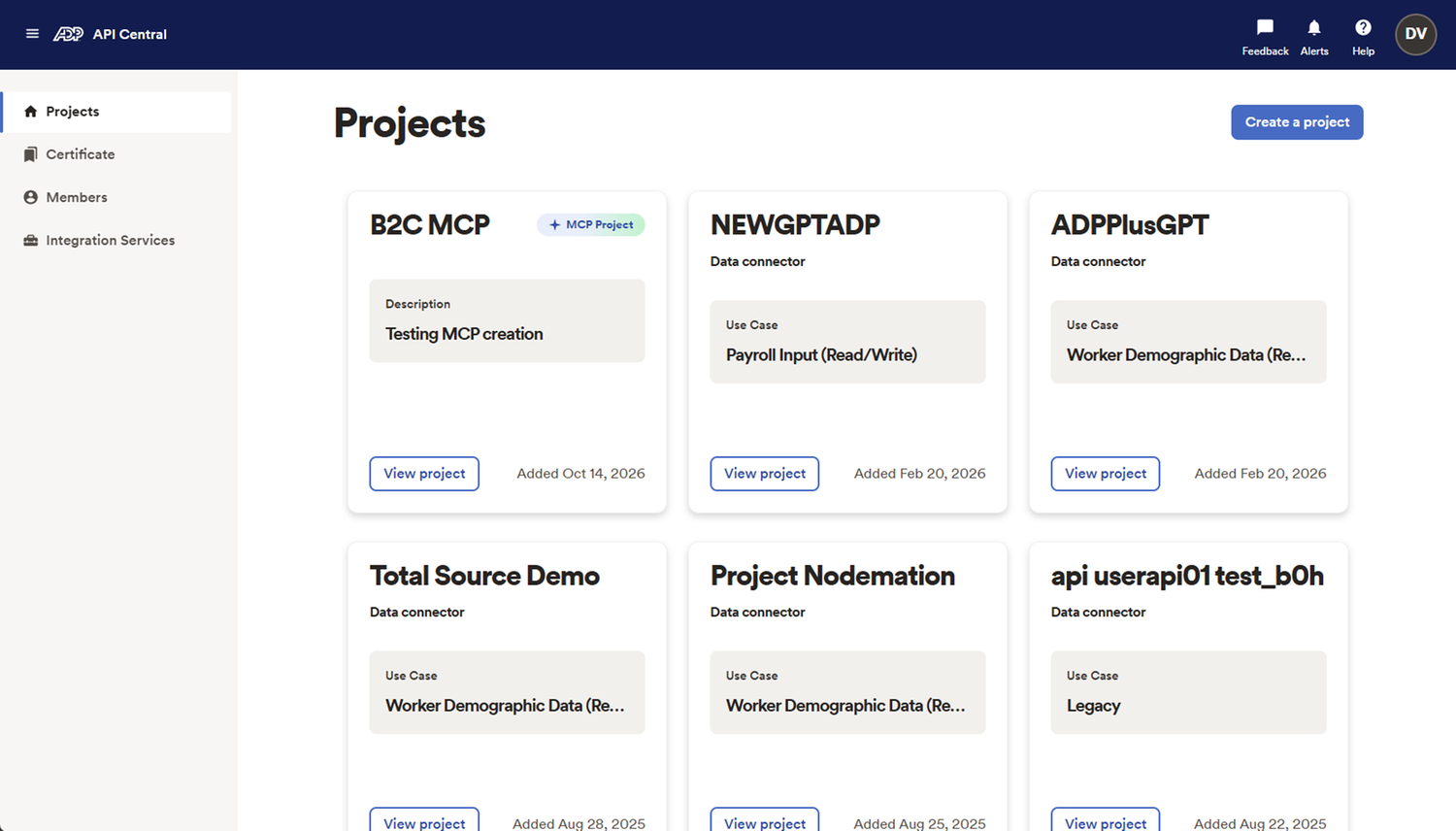Click the MCP Project badge
This screenshot has width=1456, height=831.
pyautogui.click(x=591, y=224)
